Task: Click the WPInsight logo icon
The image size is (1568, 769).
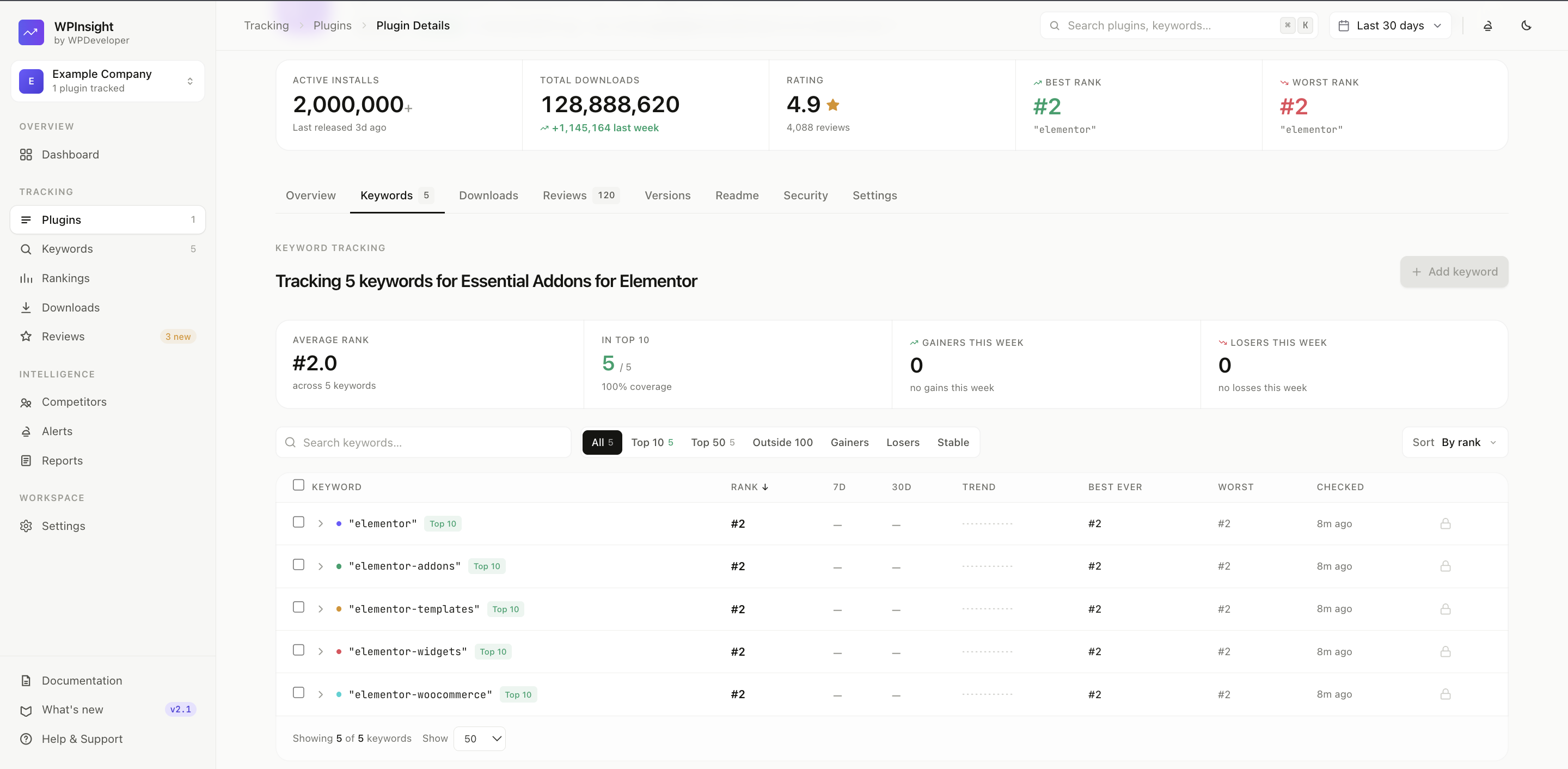Action: [x=31, y=32]
